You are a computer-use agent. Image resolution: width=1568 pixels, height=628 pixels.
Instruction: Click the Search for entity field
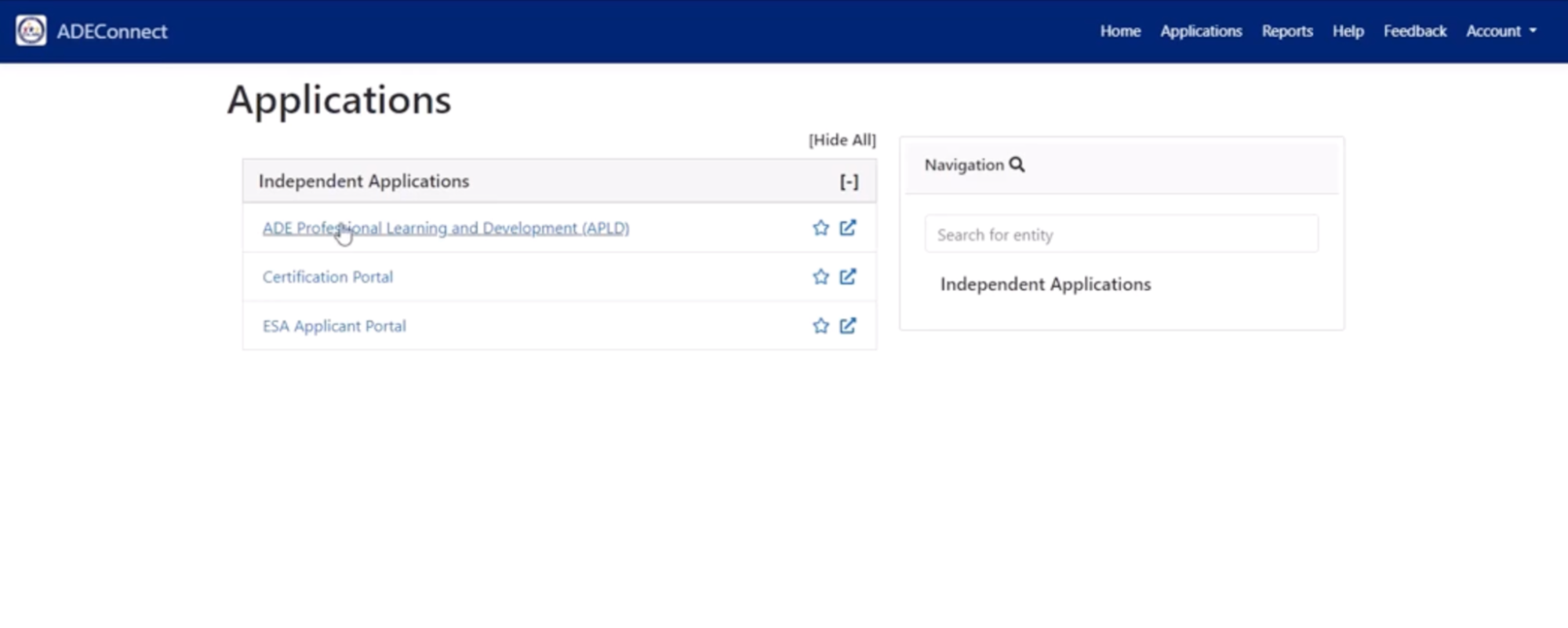[x=1121, y=235]
